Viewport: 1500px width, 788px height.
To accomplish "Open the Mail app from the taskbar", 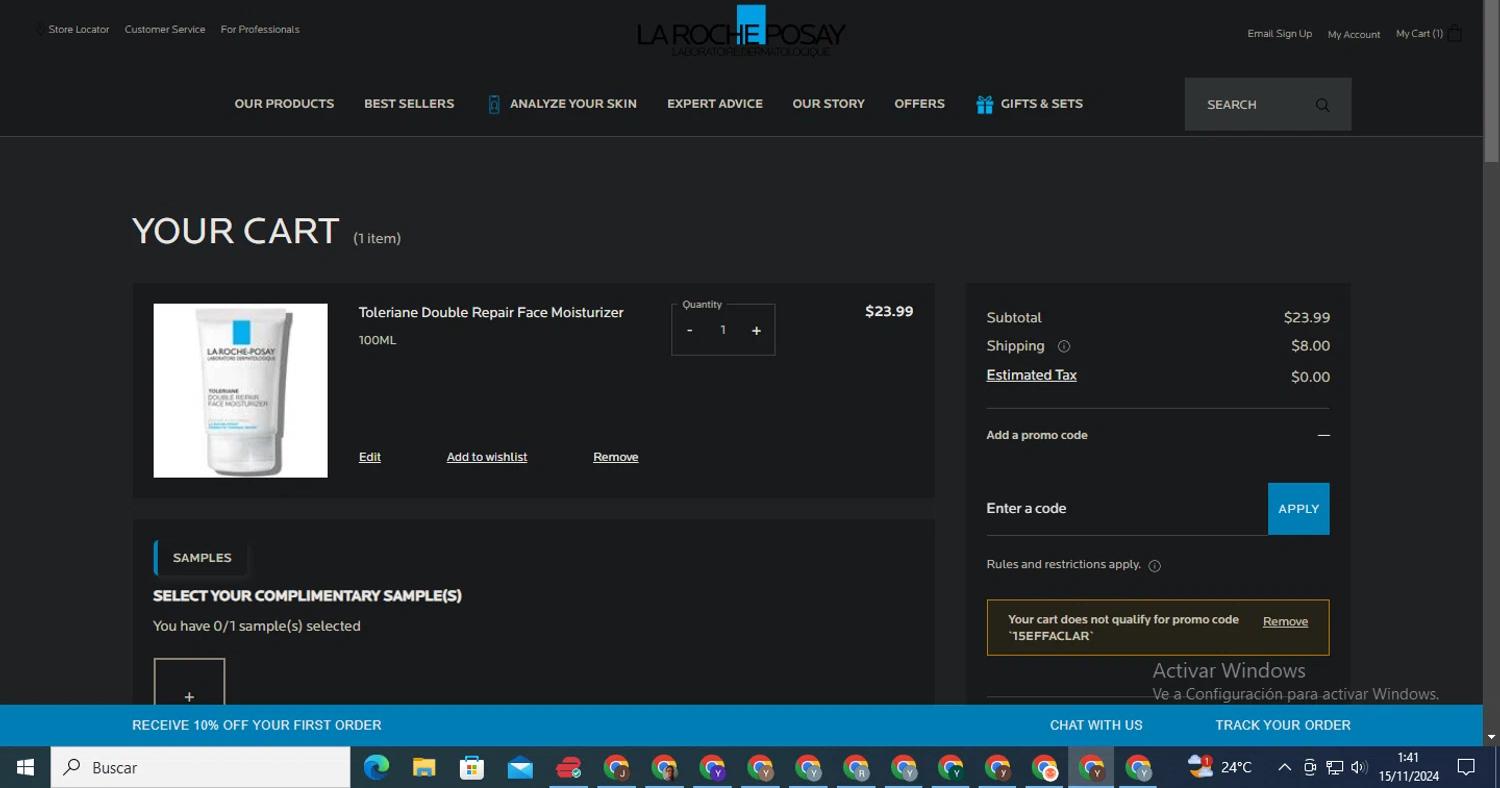I will [x=520, y=767].
